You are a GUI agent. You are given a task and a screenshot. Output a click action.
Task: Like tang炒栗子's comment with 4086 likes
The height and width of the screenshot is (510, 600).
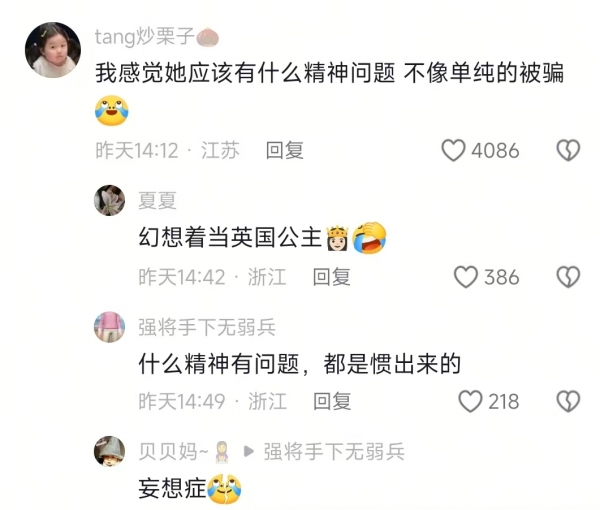point(453,150)
